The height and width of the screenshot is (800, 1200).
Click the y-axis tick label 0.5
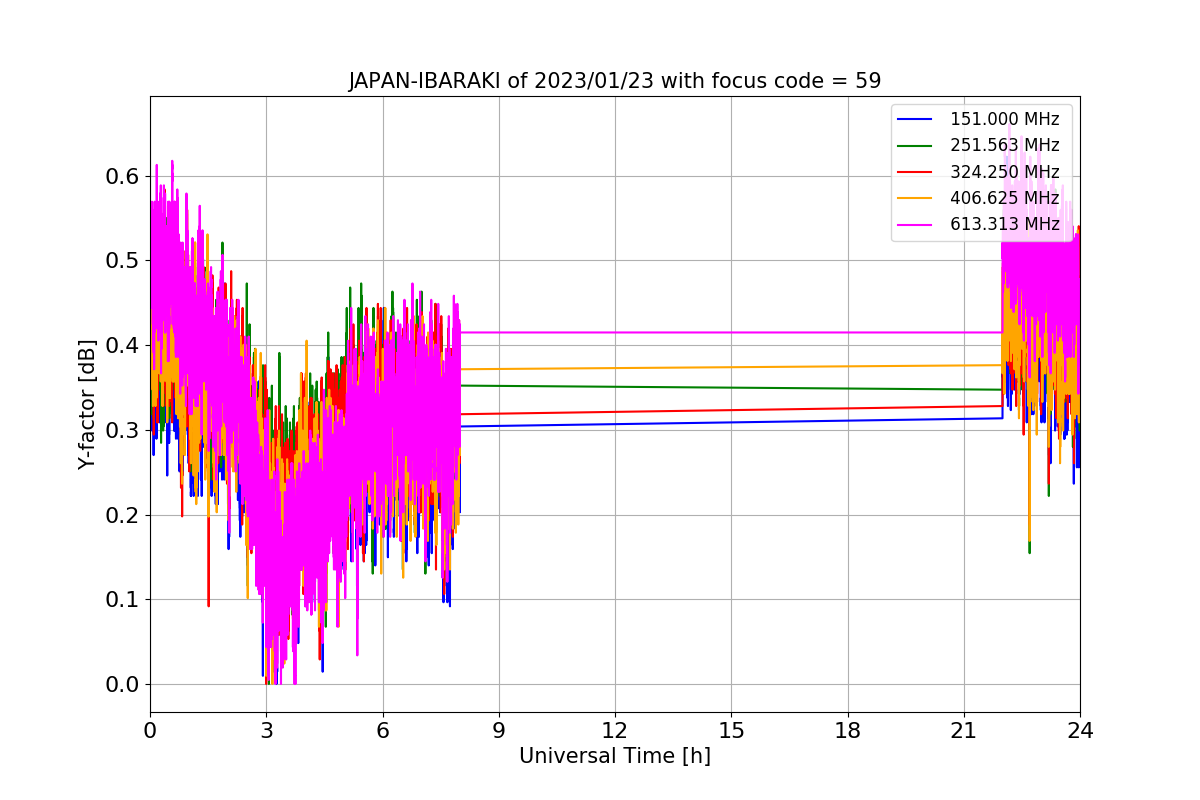point(124,261)
